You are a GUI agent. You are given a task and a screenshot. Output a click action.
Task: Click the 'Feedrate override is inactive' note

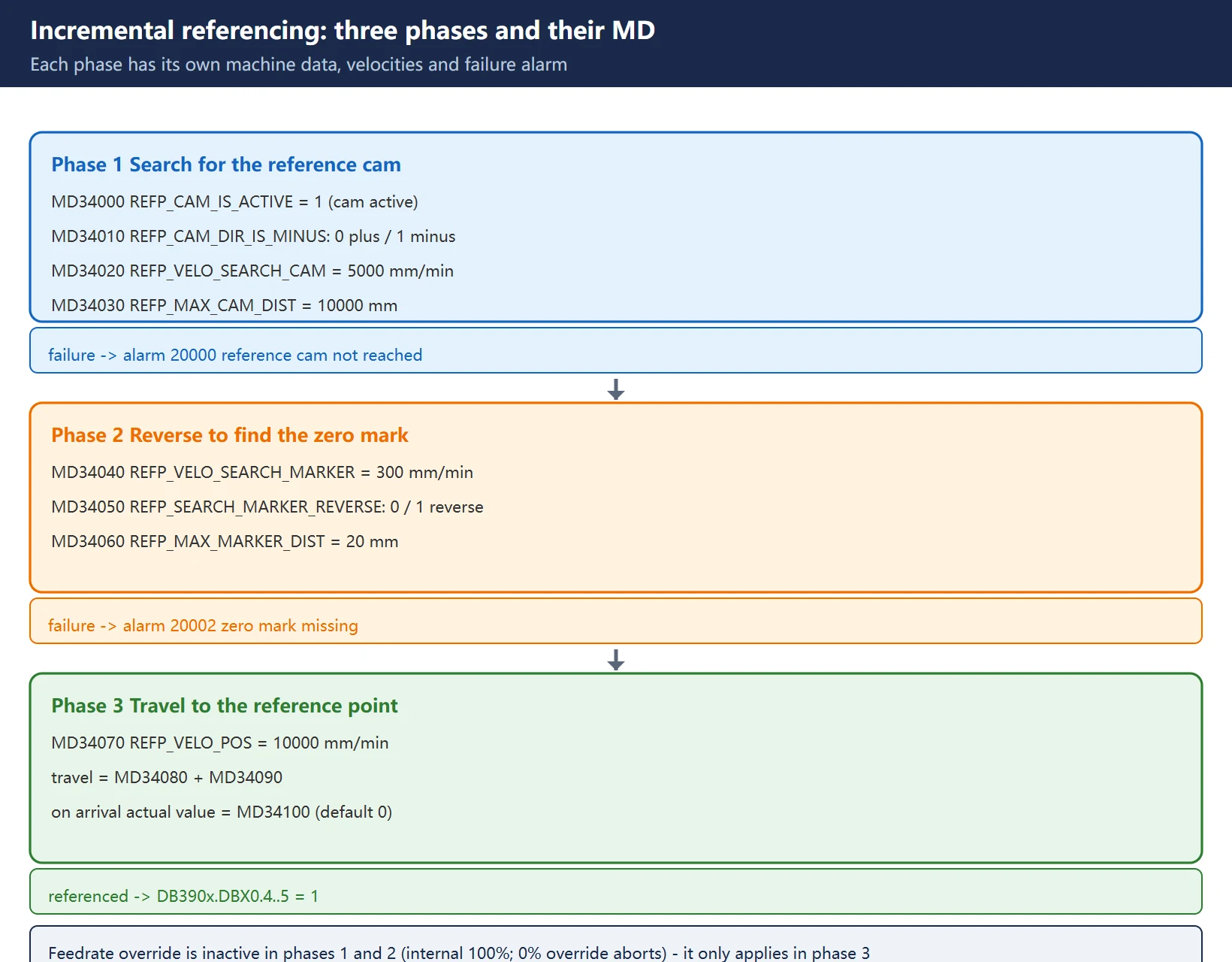pyautogui.click(x=459, y=953)
